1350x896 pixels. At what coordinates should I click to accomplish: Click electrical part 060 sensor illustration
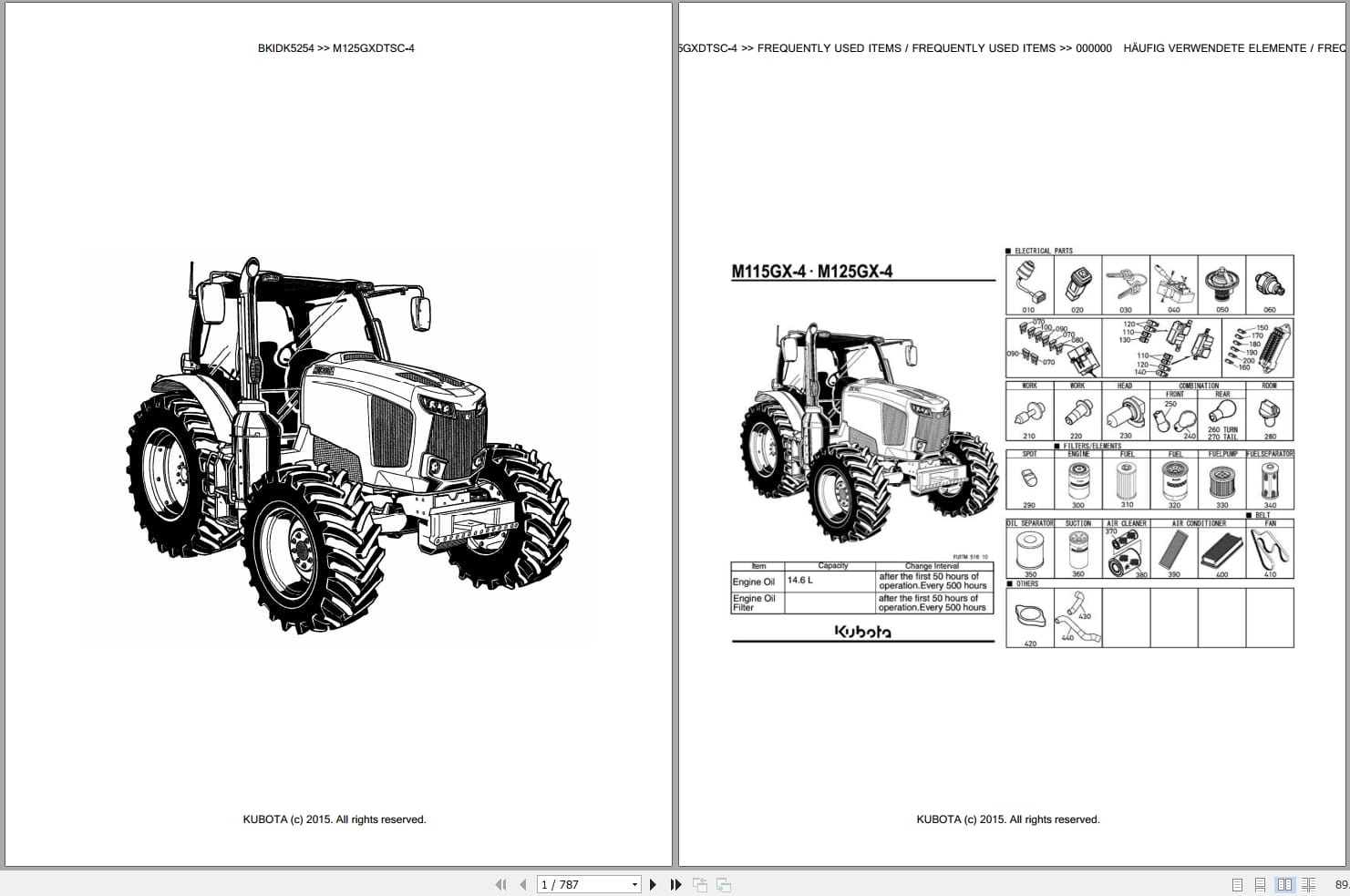(1270, 285)
